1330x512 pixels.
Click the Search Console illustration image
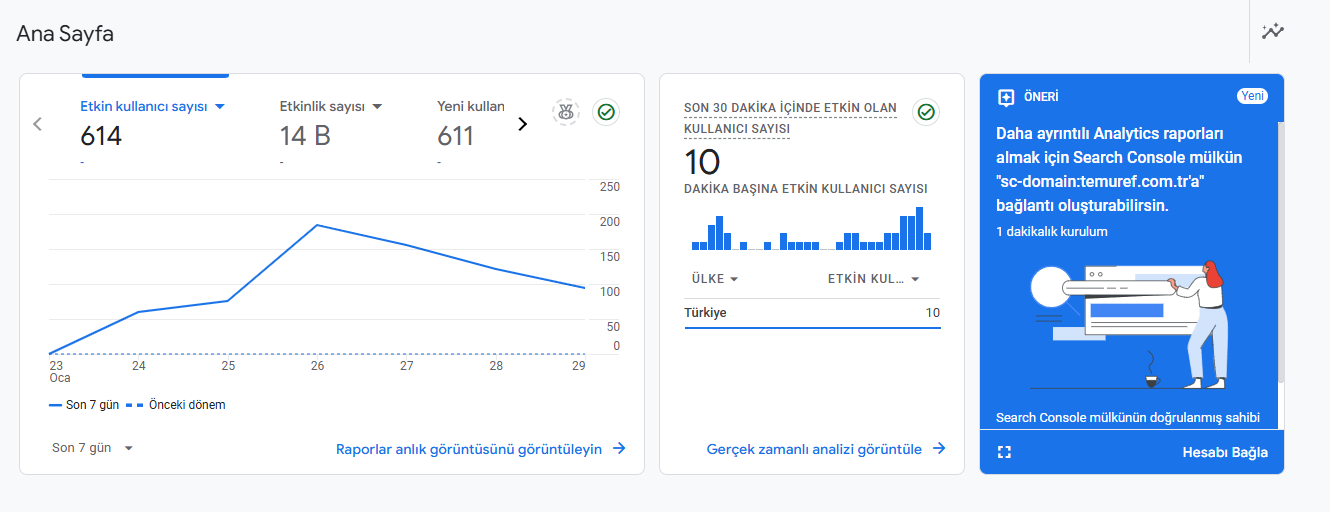(x=1128, y=325)
